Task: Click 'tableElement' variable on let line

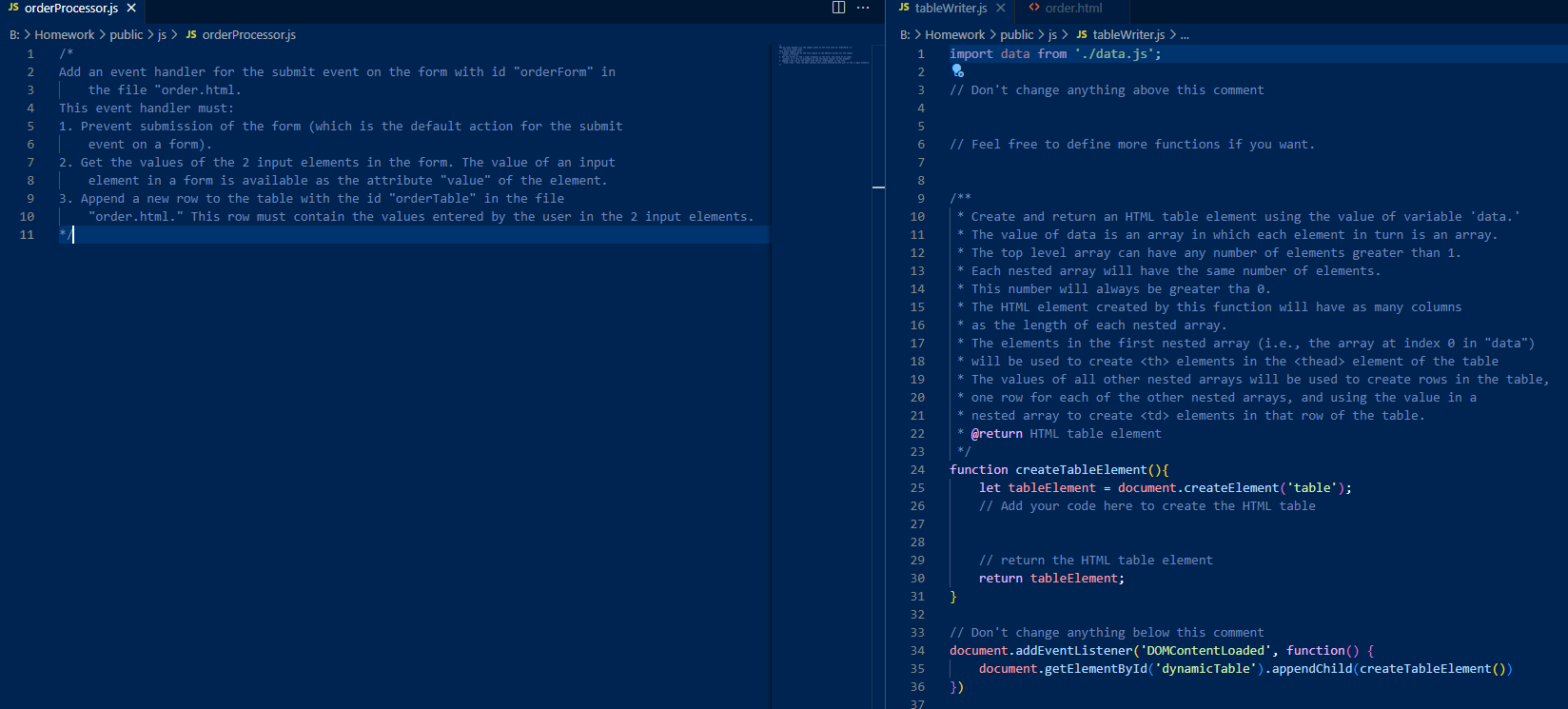Action: coord(1052,488)
